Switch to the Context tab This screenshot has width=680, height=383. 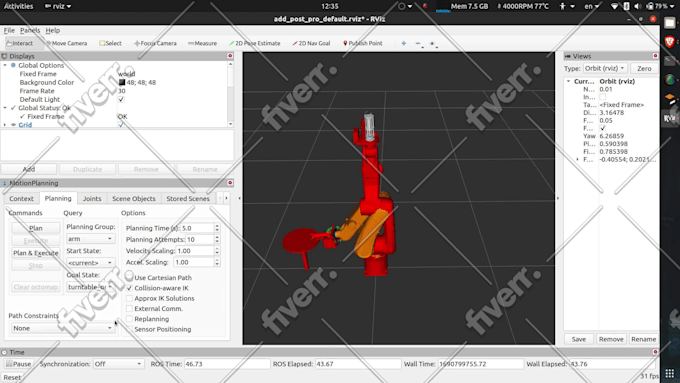[x=21, y=198]
